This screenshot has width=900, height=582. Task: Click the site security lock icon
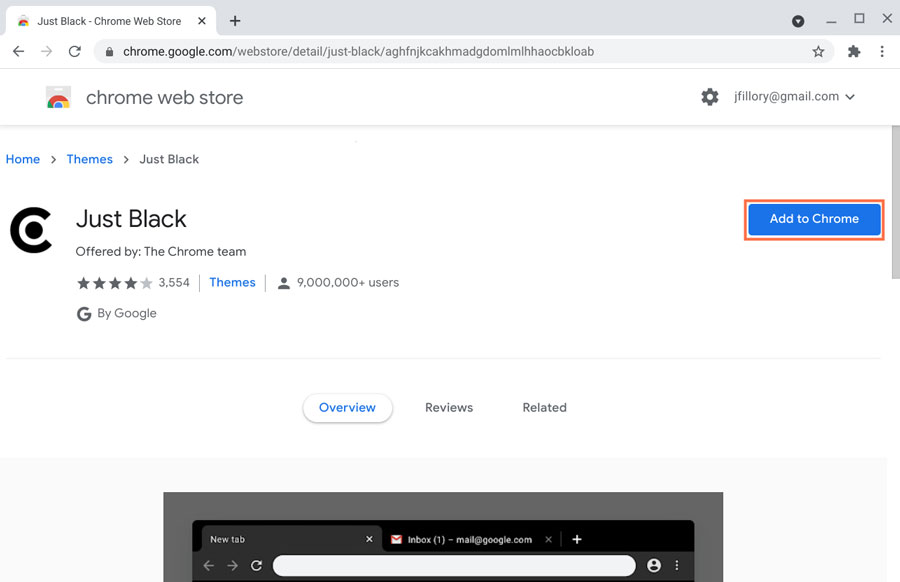108,49
